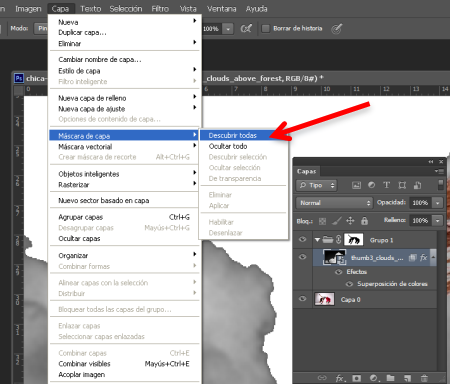Filter layers by smart object icon
The height and width of the screenshot is (384, 450).
pos(417,185)
